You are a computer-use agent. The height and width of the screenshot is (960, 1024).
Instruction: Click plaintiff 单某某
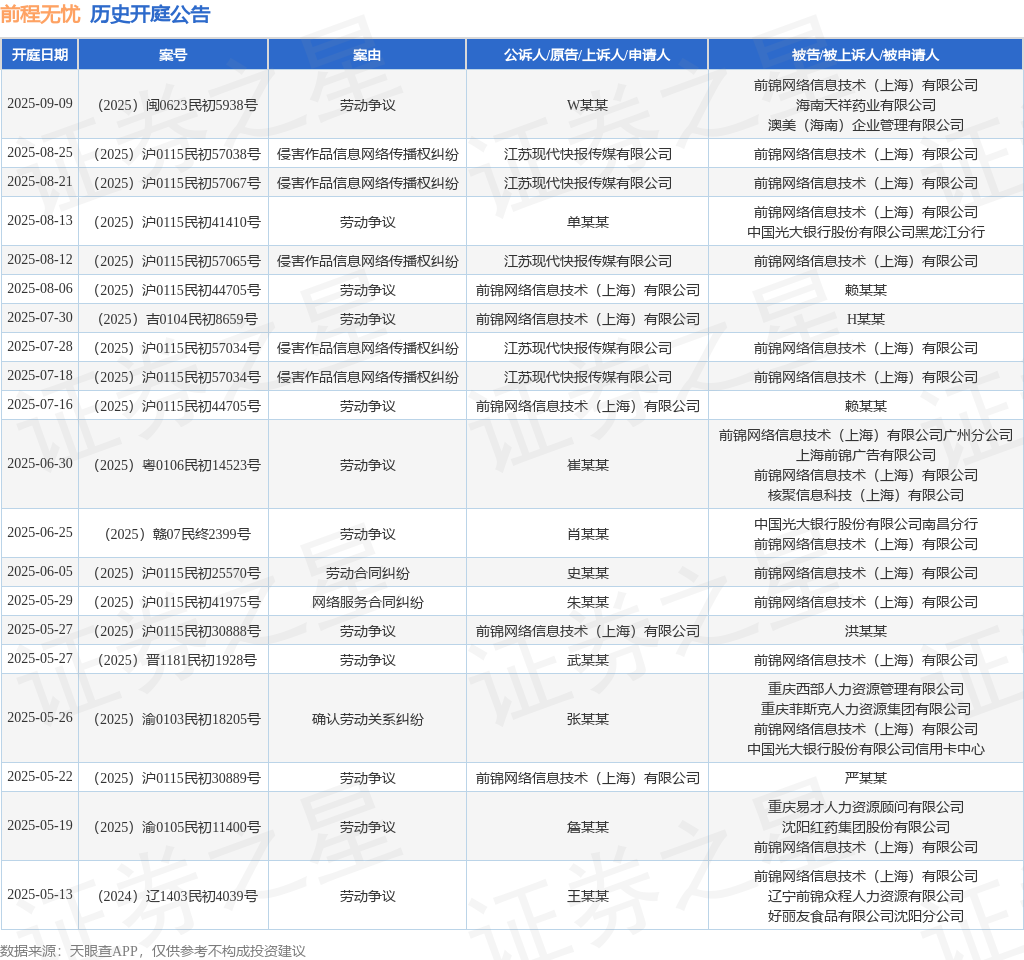[587, 222]
